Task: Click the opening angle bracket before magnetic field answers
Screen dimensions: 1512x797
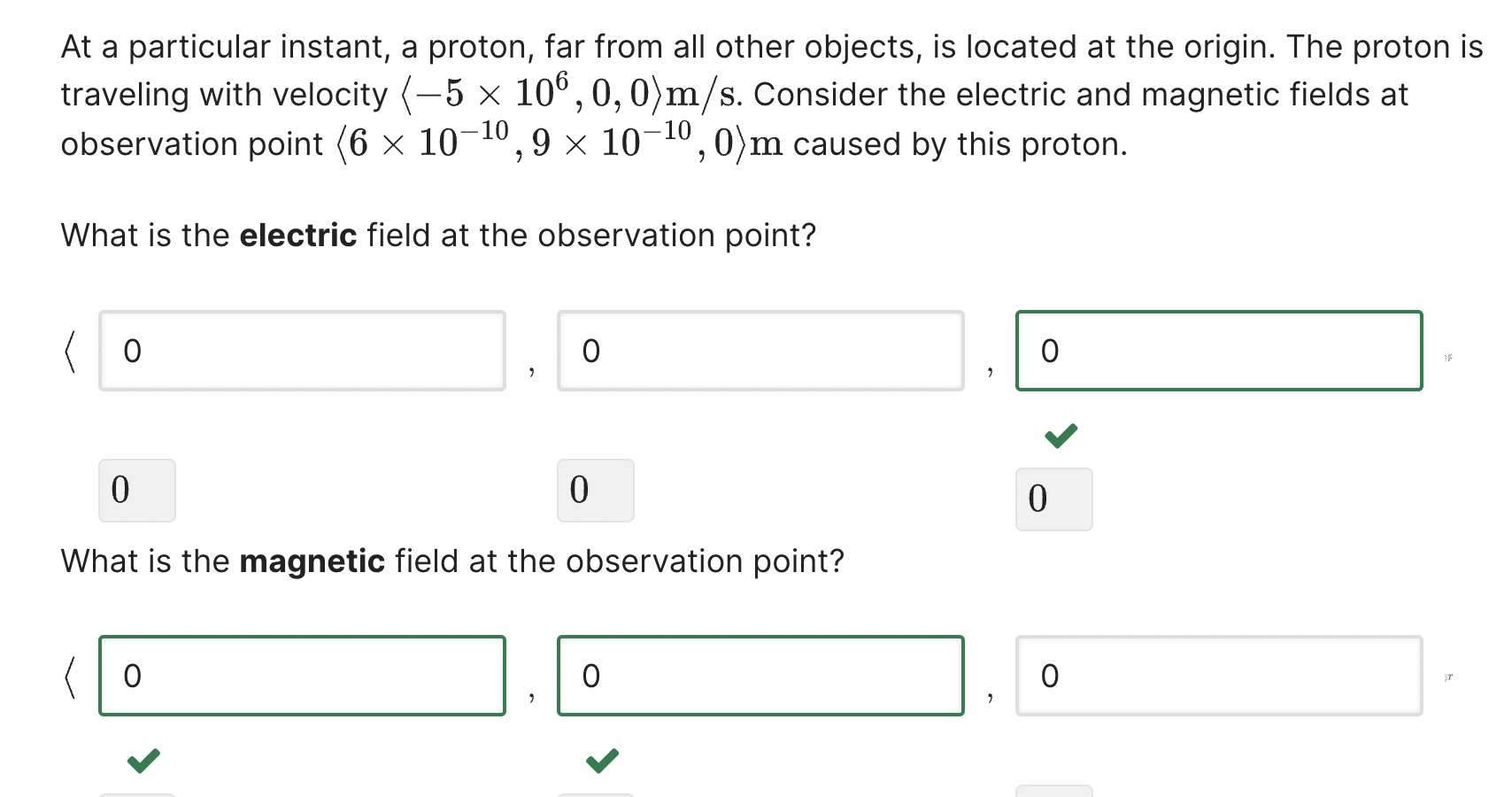Action: click(x=70, y=677)
